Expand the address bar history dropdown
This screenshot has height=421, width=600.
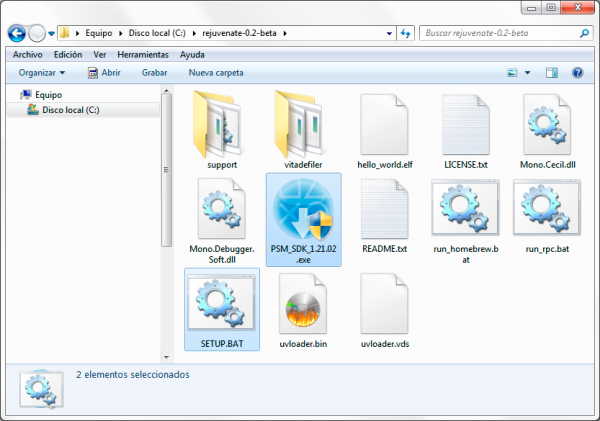(389, 33)
